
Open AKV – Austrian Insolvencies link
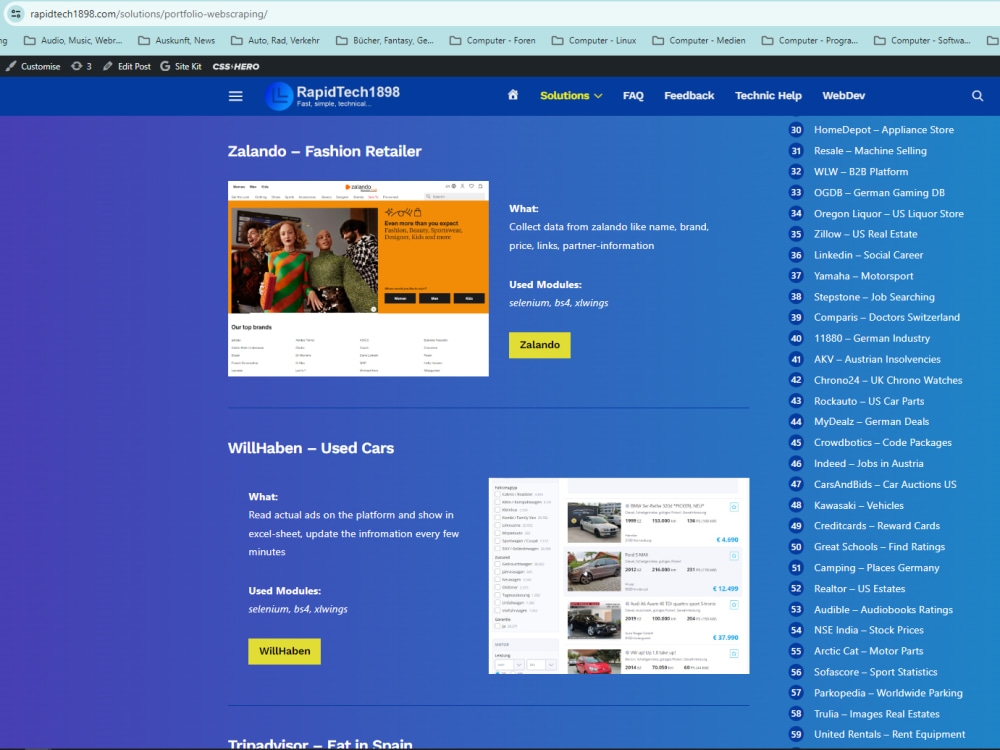click(x=877, y=360)
